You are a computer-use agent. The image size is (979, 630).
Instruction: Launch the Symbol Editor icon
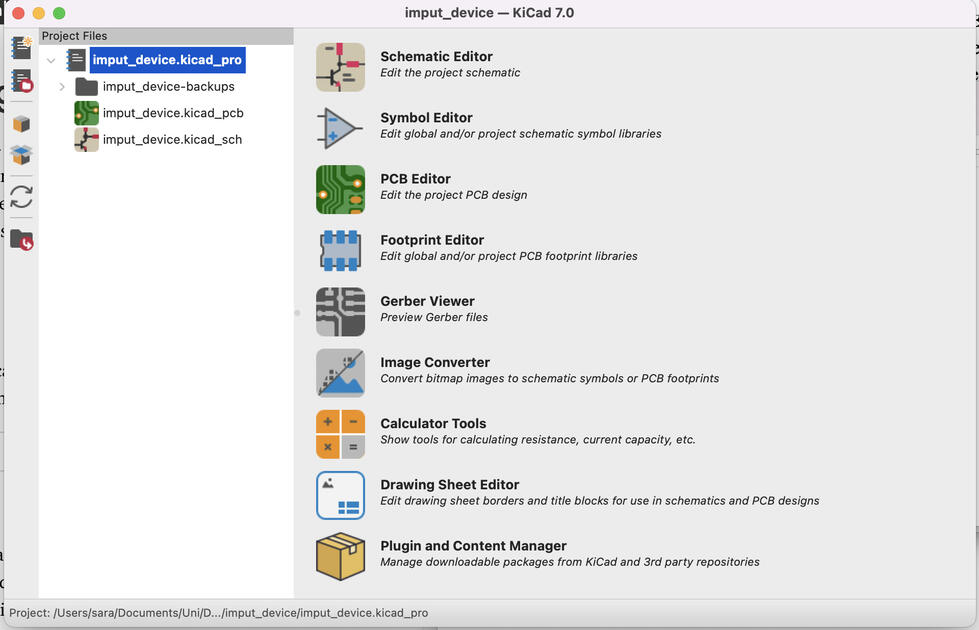tap(340, 128)
